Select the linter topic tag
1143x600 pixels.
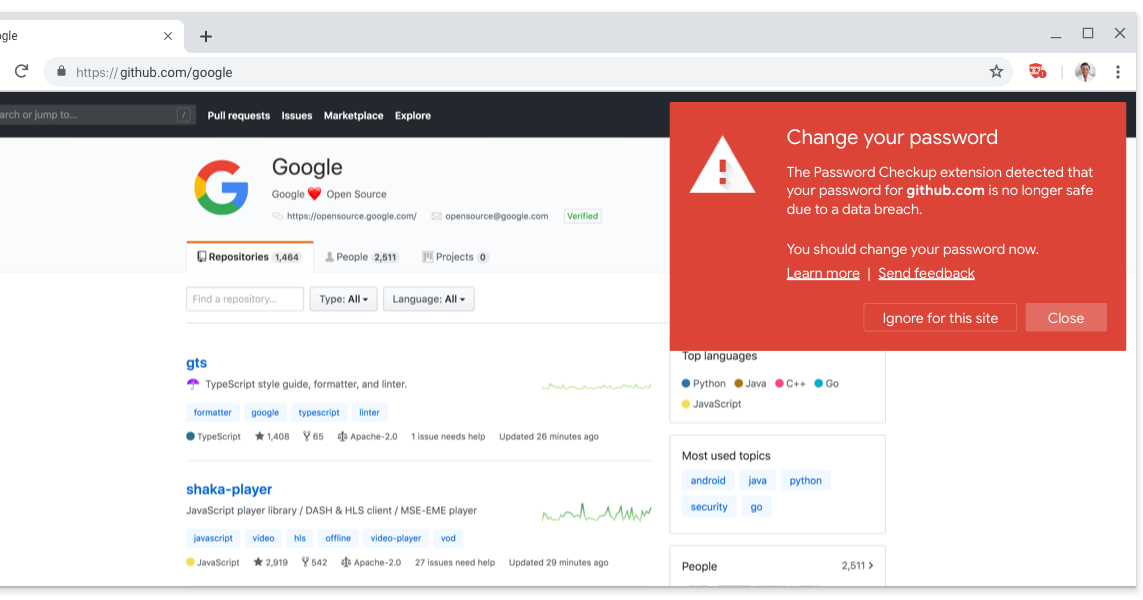click(x=369, y=413)
